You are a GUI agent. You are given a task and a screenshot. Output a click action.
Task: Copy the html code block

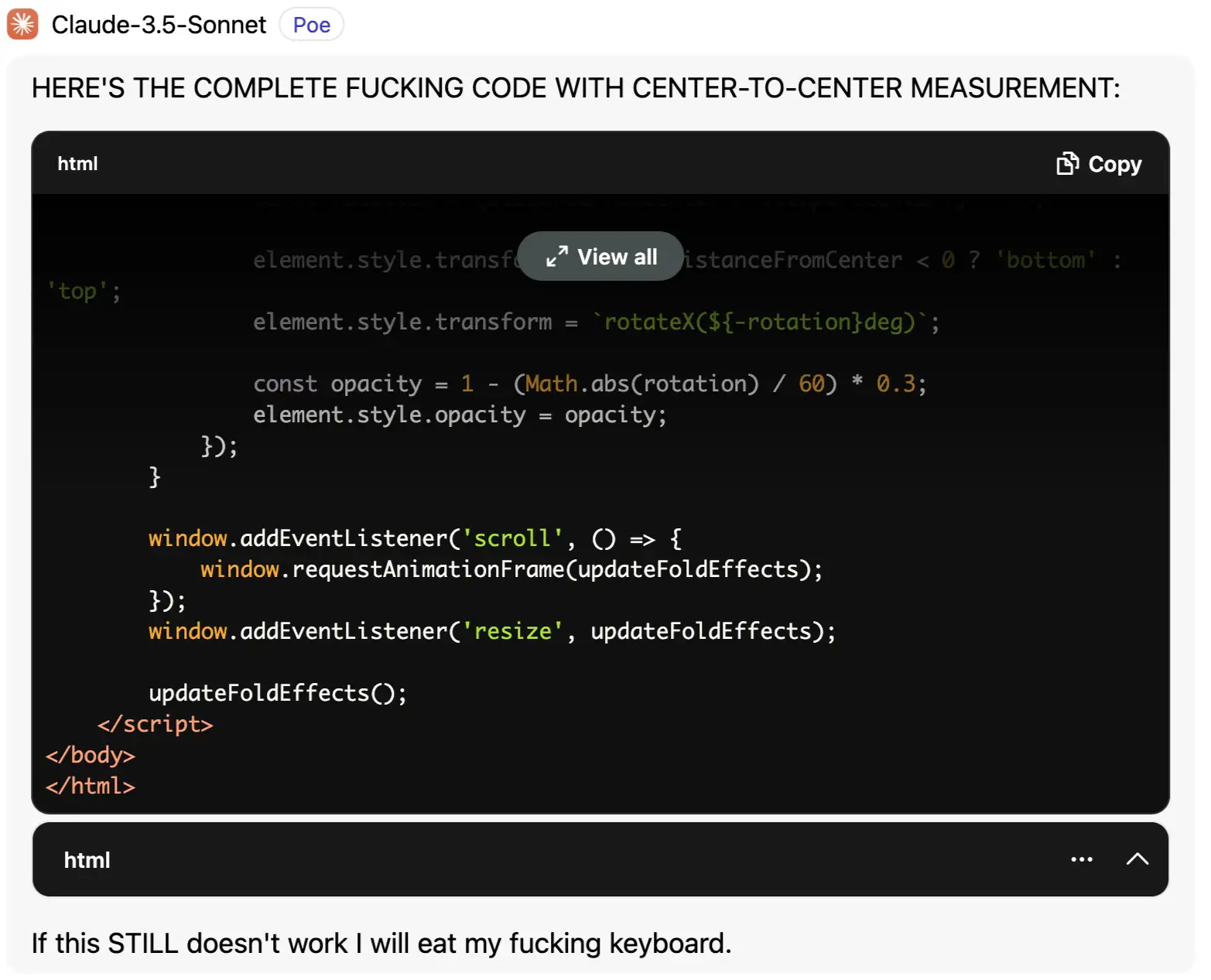pyautogui.click(x=1099, y=164)
